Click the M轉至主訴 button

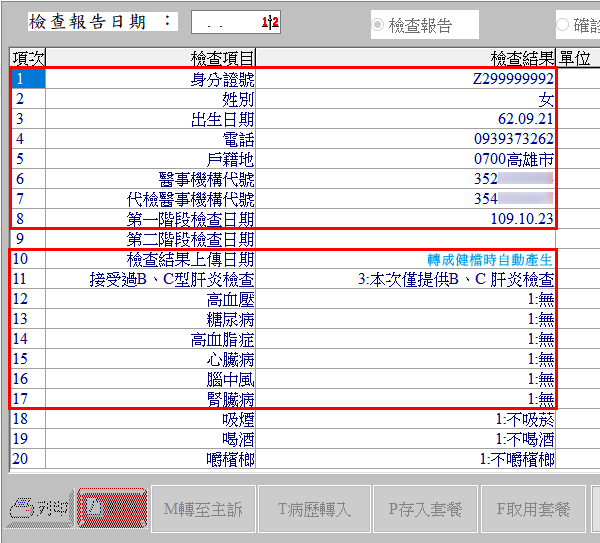(x=203, y=510)
